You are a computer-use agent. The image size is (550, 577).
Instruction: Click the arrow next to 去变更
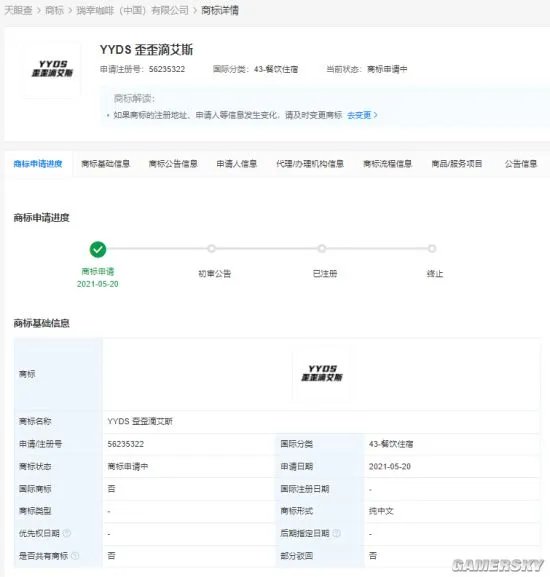point(376,115)
